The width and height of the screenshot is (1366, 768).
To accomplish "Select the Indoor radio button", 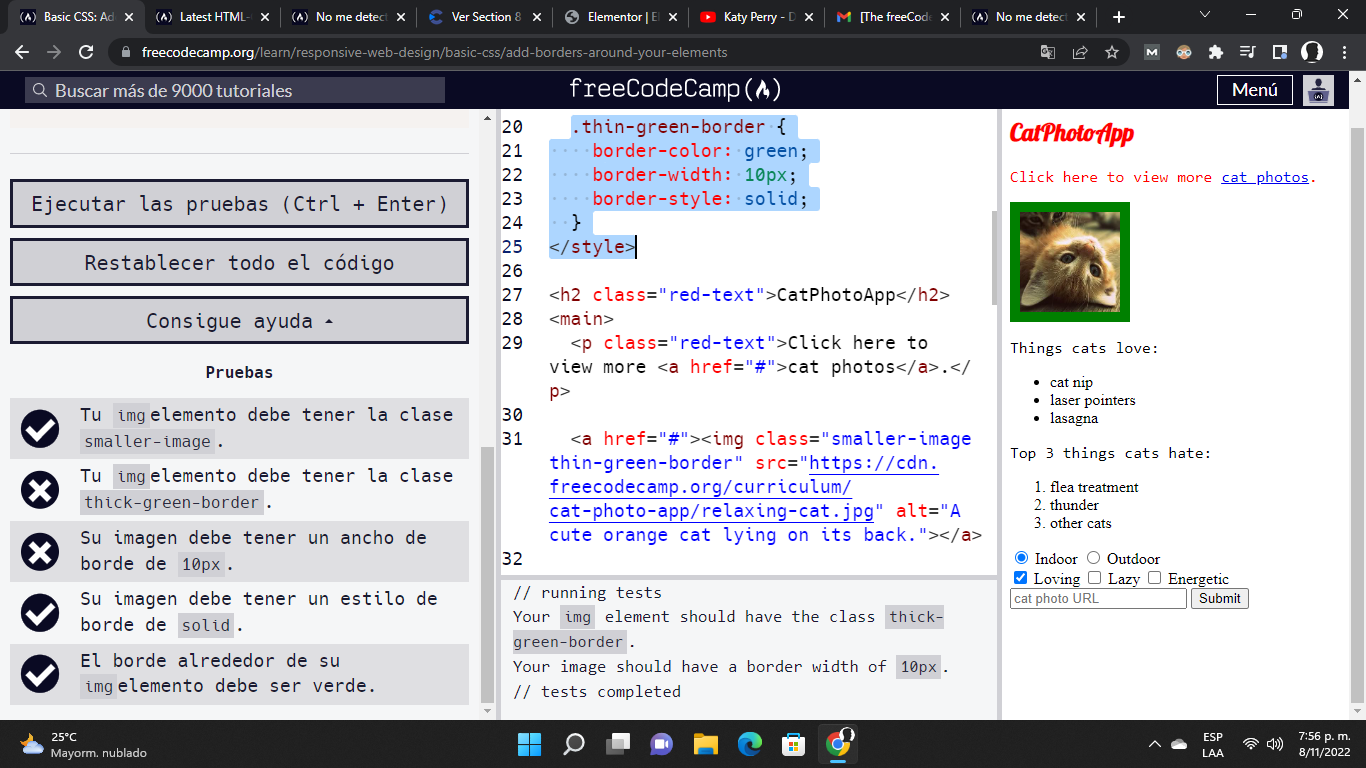I will (1020, 559).
